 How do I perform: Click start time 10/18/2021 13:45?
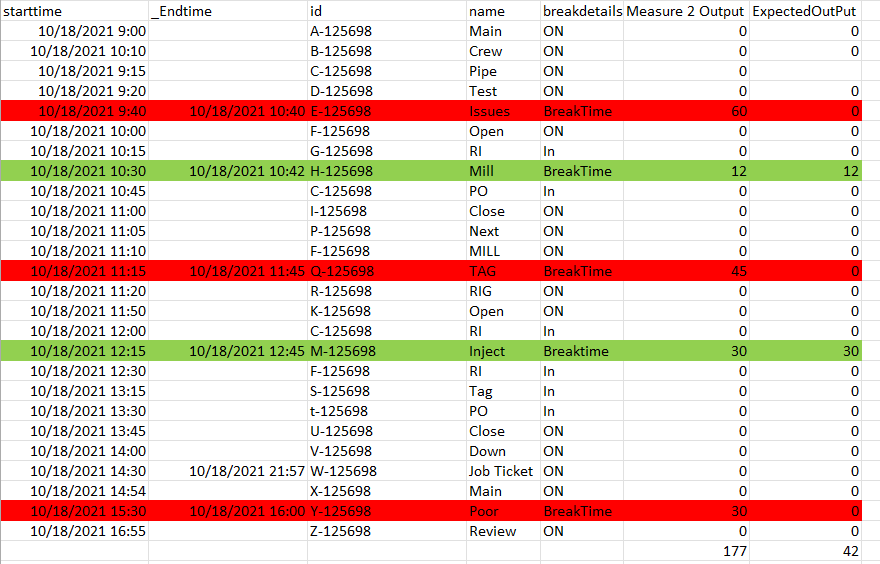[75, 431]
